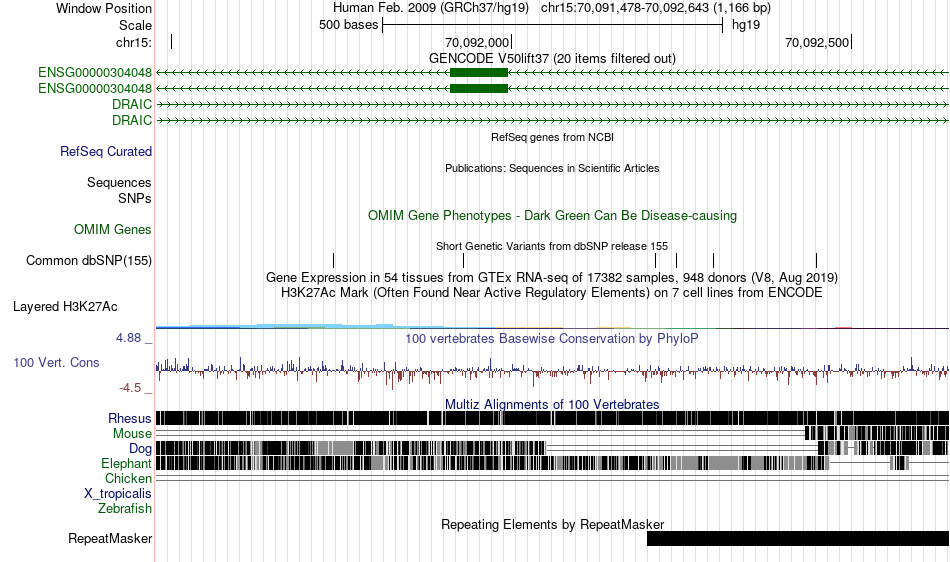
Task: Open the OMIM Genes track label
Action: [x=113, y=230]
